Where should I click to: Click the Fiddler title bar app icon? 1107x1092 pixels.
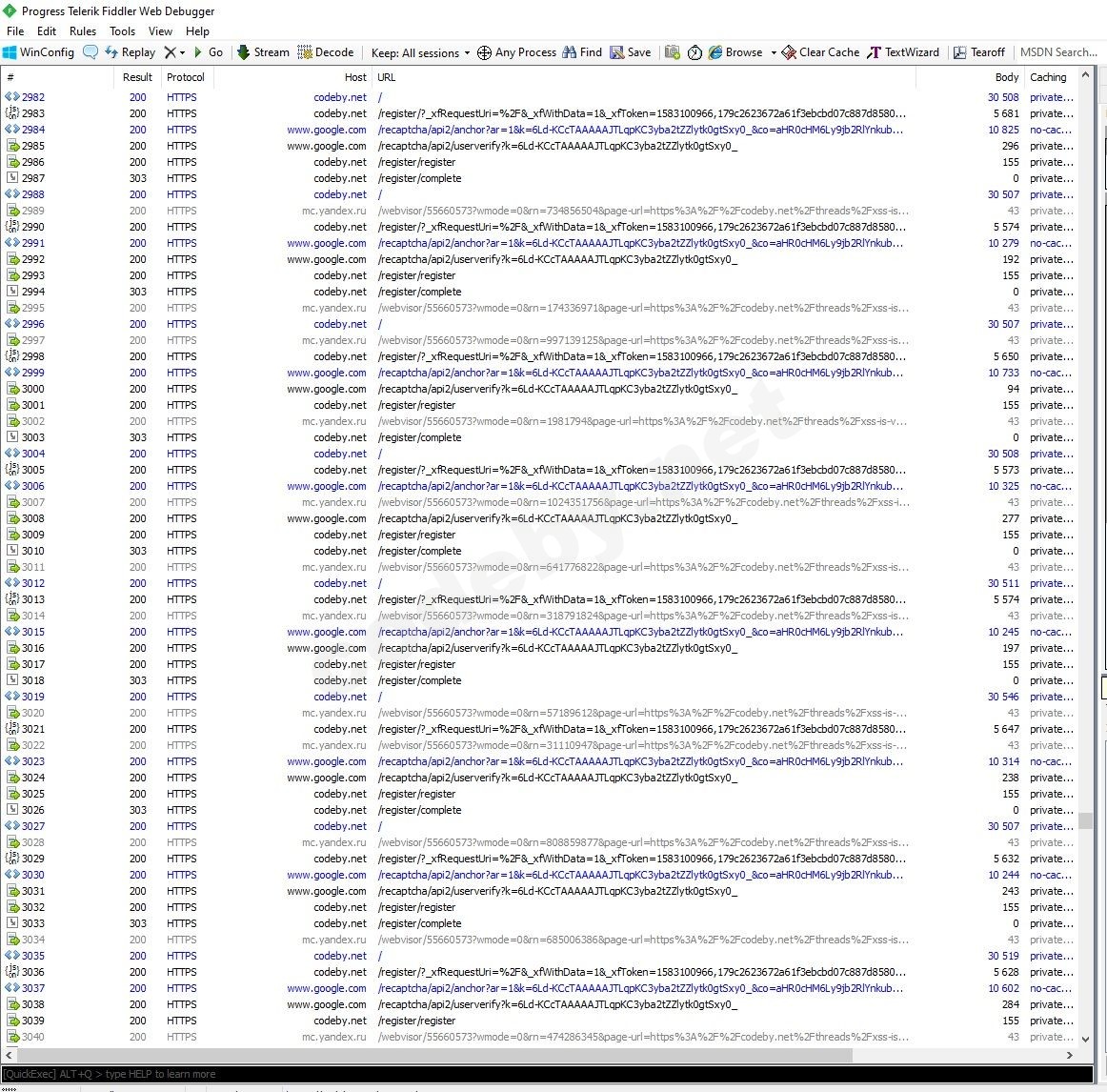pos(10,10)
